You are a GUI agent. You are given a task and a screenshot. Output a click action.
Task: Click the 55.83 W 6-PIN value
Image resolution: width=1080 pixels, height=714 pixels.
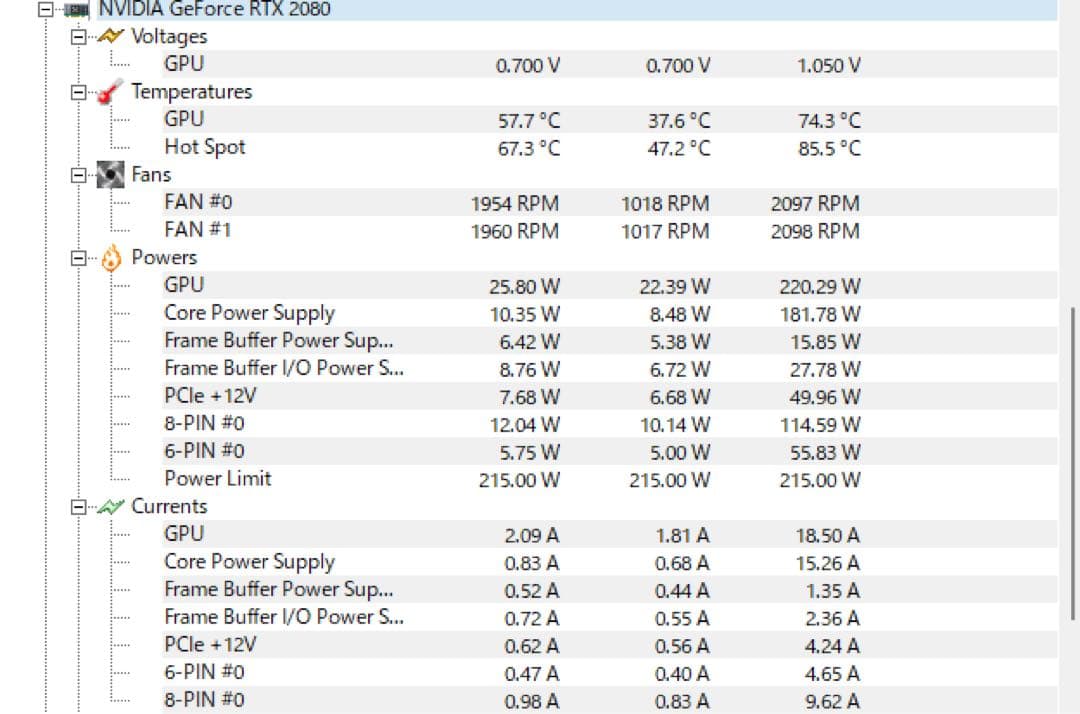(825, 452)
